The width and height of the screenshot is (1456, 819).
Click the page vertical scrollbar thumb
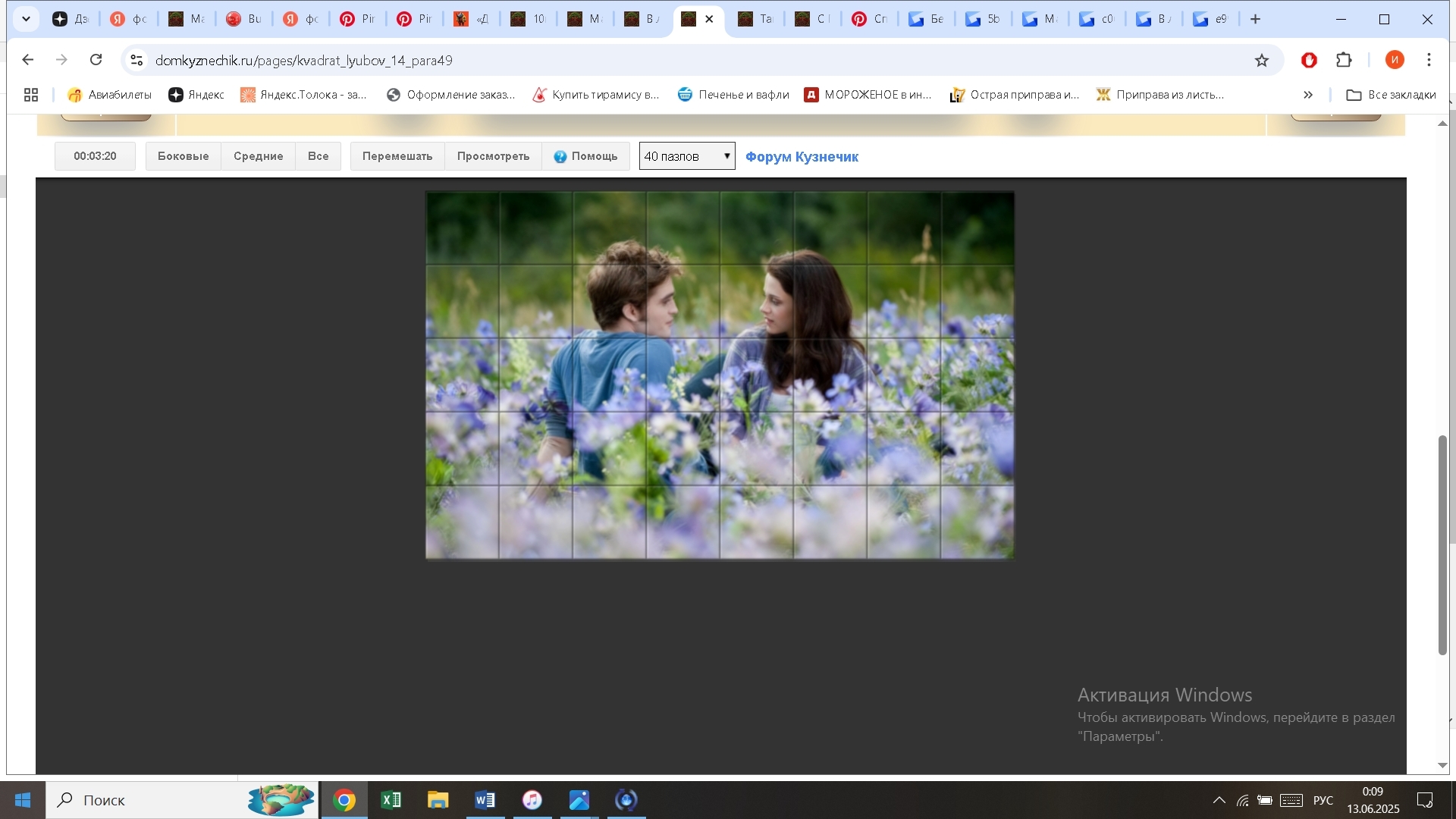(x=1442, y=544)
